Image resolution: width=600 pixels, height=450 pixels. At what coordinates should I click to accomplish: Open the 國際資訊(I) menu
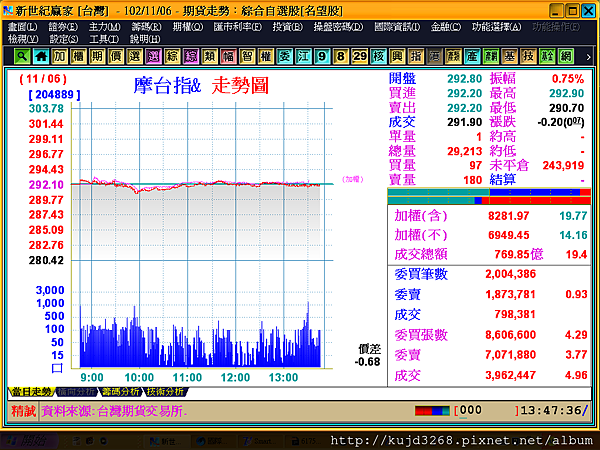(x=397, y=27)
